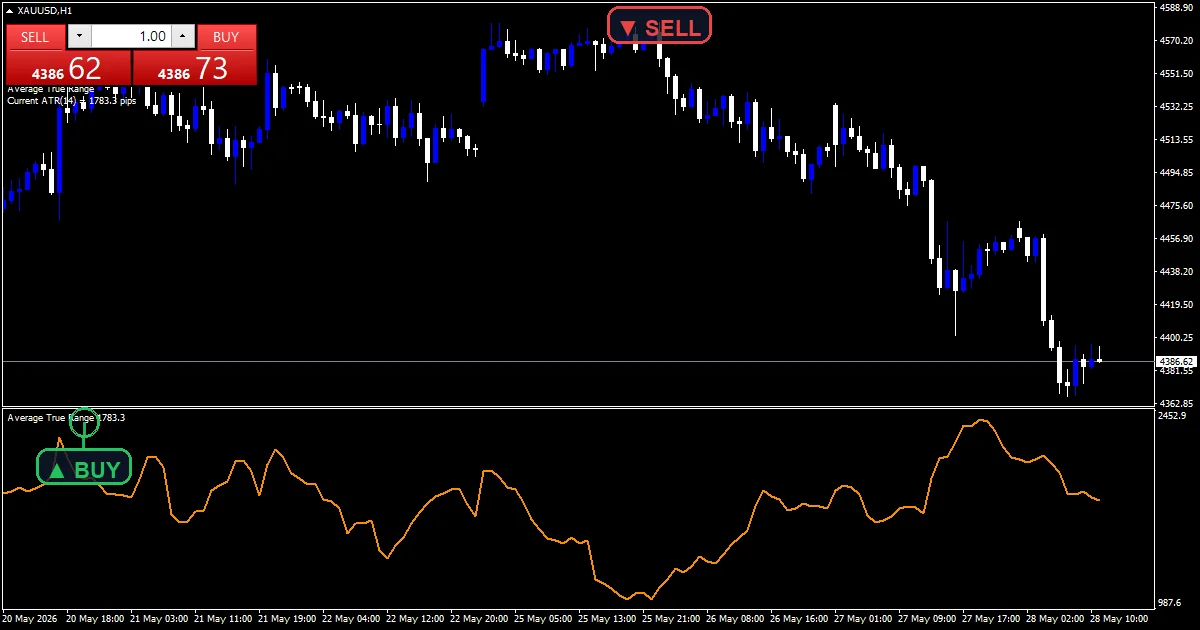The height and width of the screenshot is (630, 1200).
Task: Increase trade volume with the up arrow
Action: pos(183,37)
